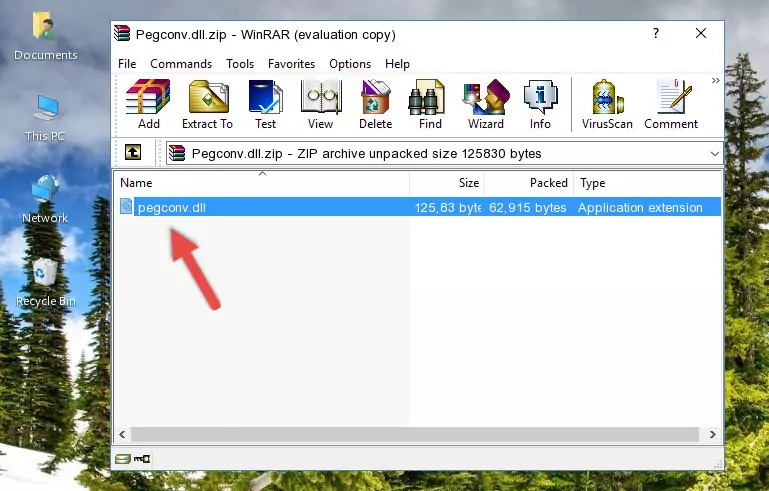The width and height of the screenshot is (769, 491).
Task: Click the archive icon in address bar
Action: pyautogui.click(x=177, y=153)
